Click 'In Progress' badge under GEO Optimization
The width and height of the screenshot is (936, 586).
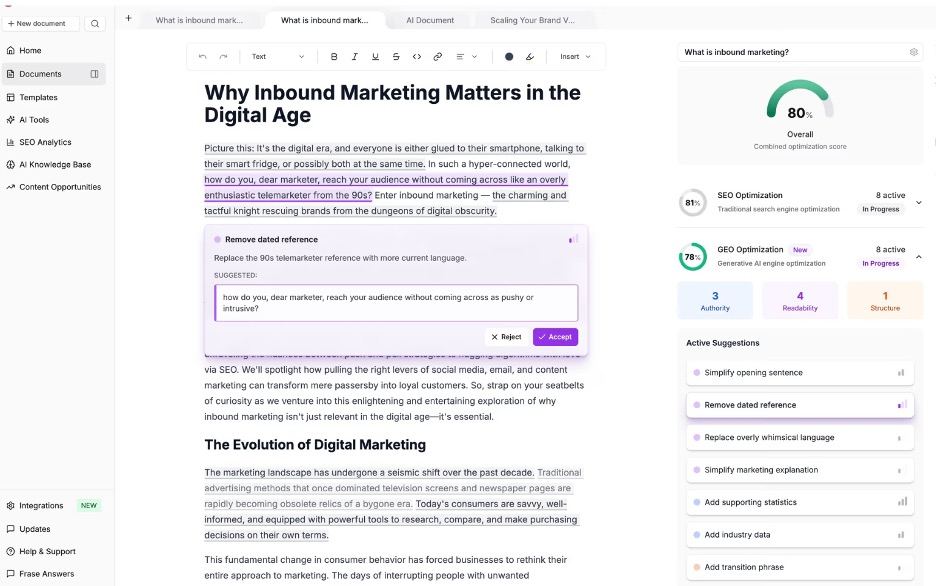point(880,264)
